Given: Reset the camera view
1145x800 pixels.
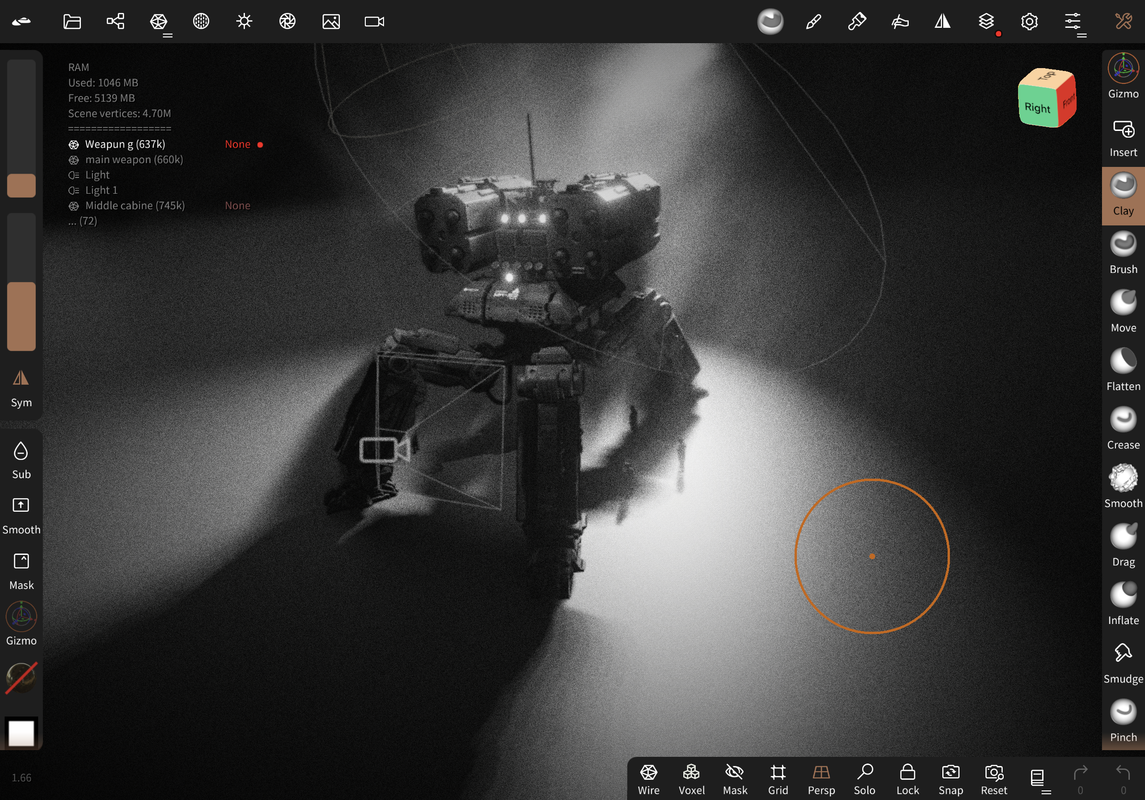Looking at the screenshot, I should pyautogui.click(x=994, y=779).
